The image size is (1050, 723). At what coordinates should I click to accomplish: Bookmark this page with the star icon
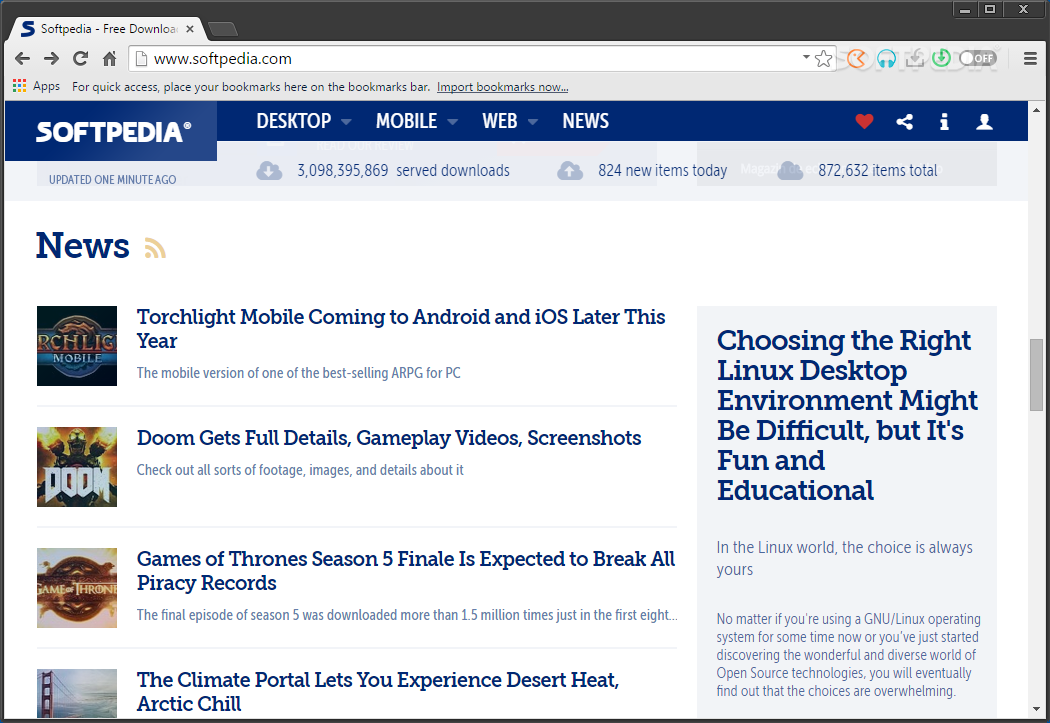(824, 59)
